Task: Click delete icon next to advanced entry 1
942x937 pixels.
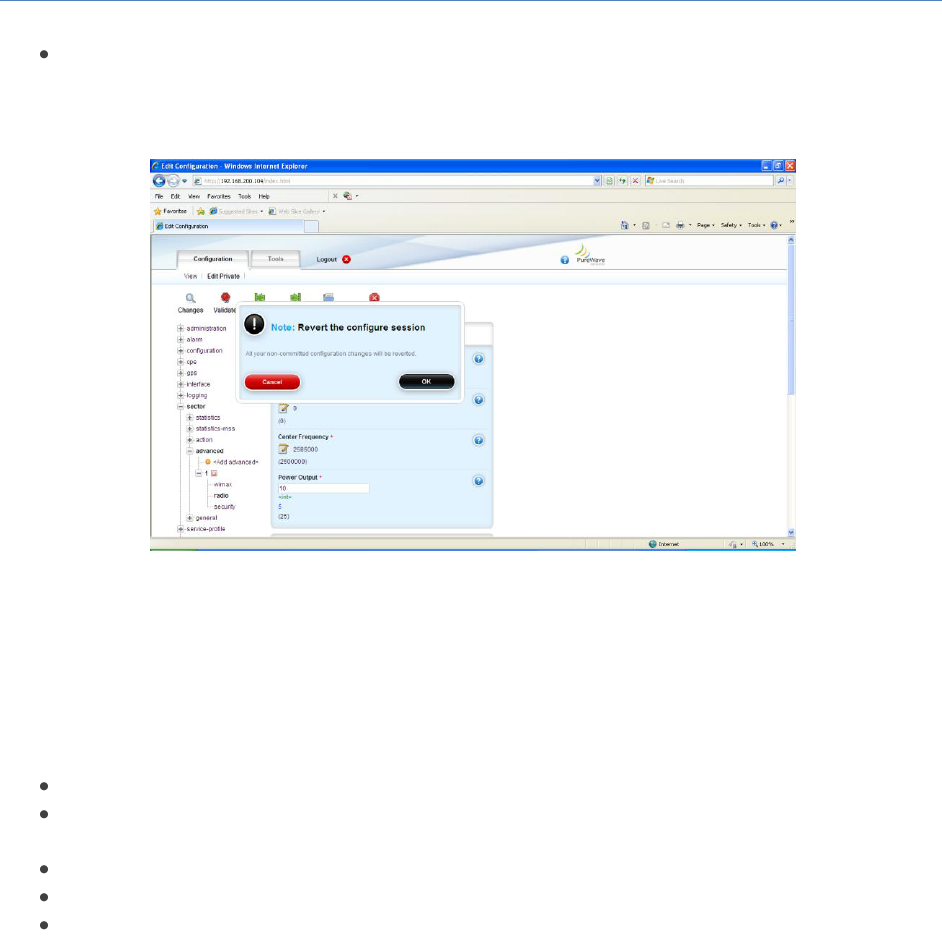Action: (x=214, y=473)
